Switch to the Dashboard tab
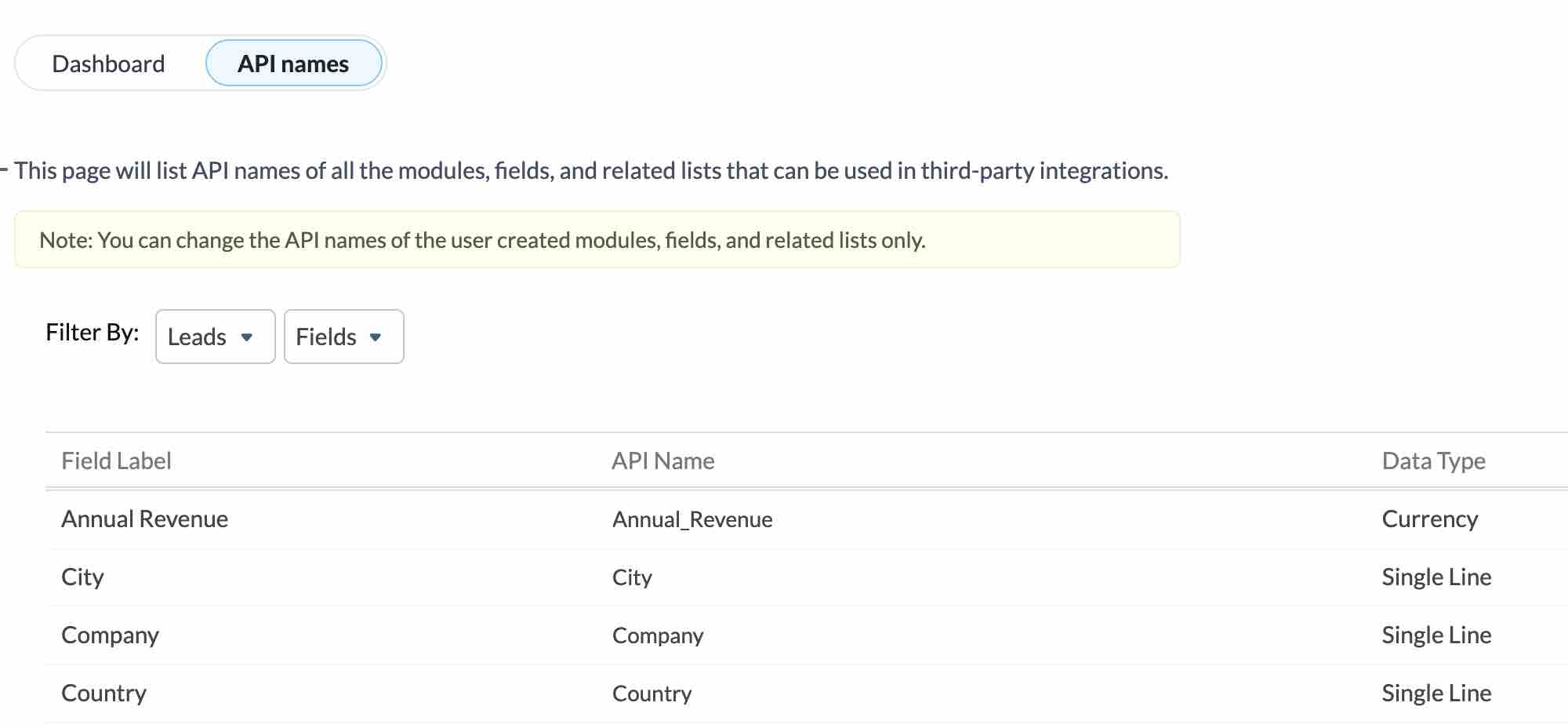 click(109, 63)
